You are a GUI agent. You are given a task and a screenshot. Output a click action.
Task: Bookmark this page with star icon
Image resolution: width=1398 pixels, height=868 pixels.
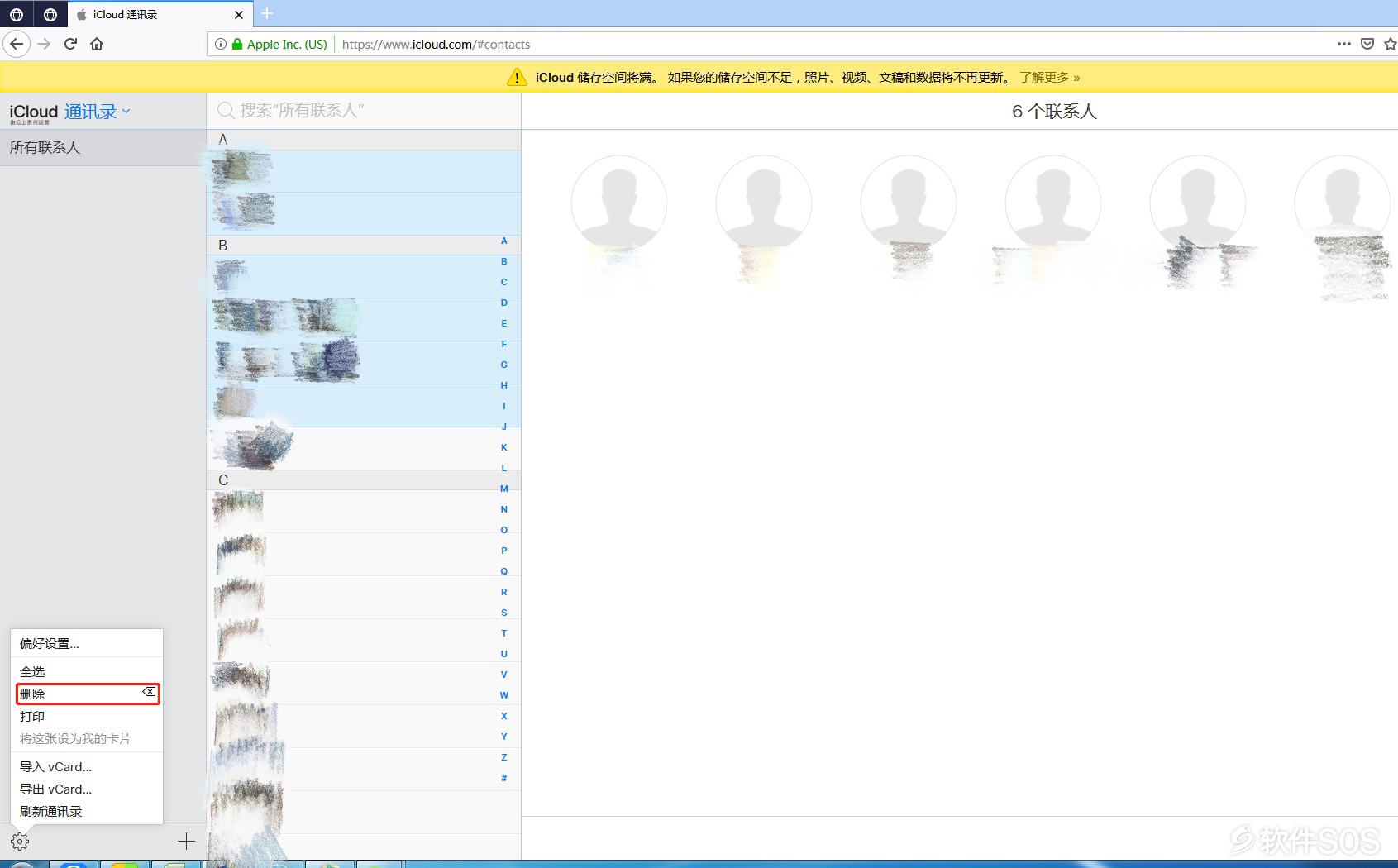[x=1391, y=44]
